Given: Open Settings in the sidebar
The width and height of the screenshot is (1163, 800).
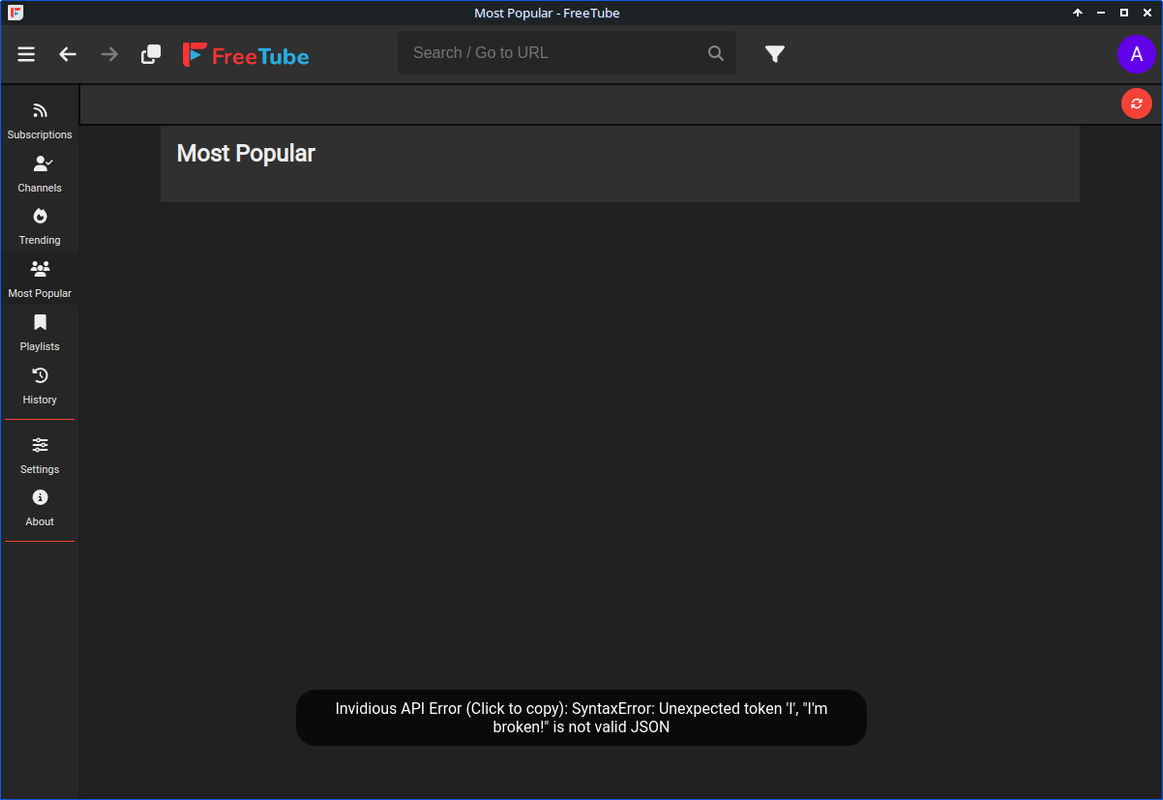Looking at the screenshot, I should pyautogui.click(x=39, y=455).
